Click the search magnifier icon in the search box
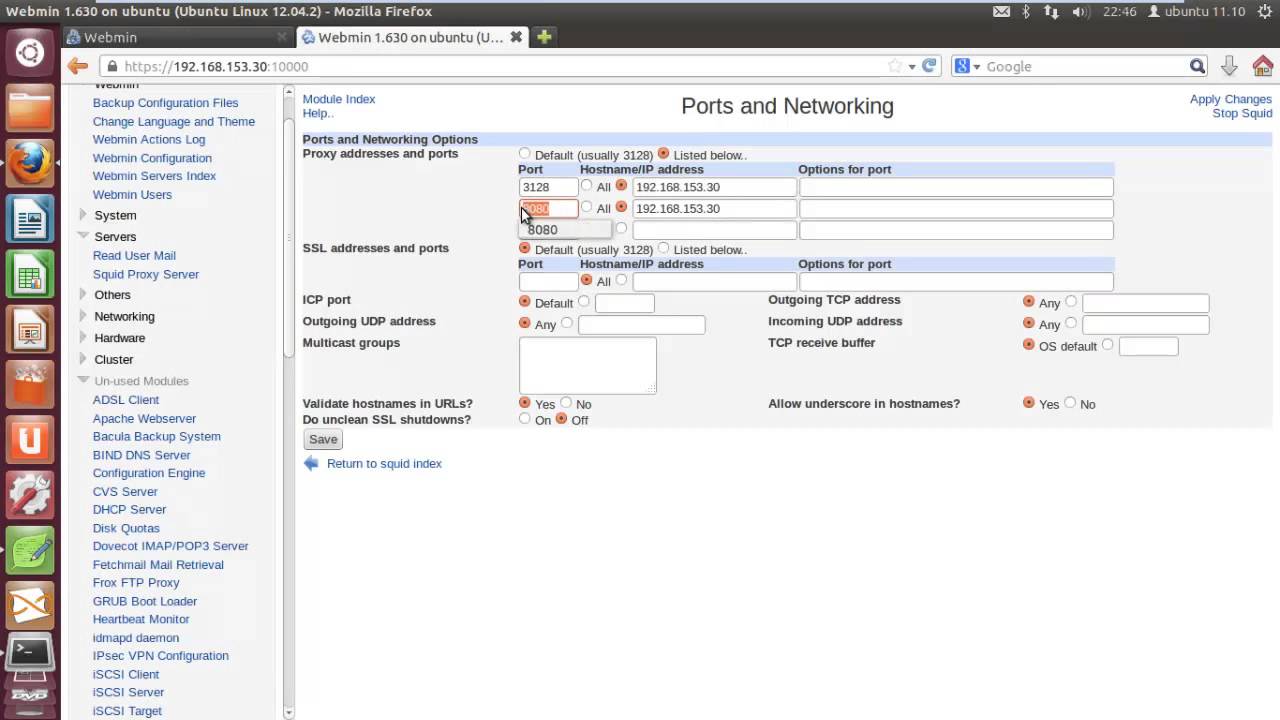Screen dimensions: 1280x720 1197,66
